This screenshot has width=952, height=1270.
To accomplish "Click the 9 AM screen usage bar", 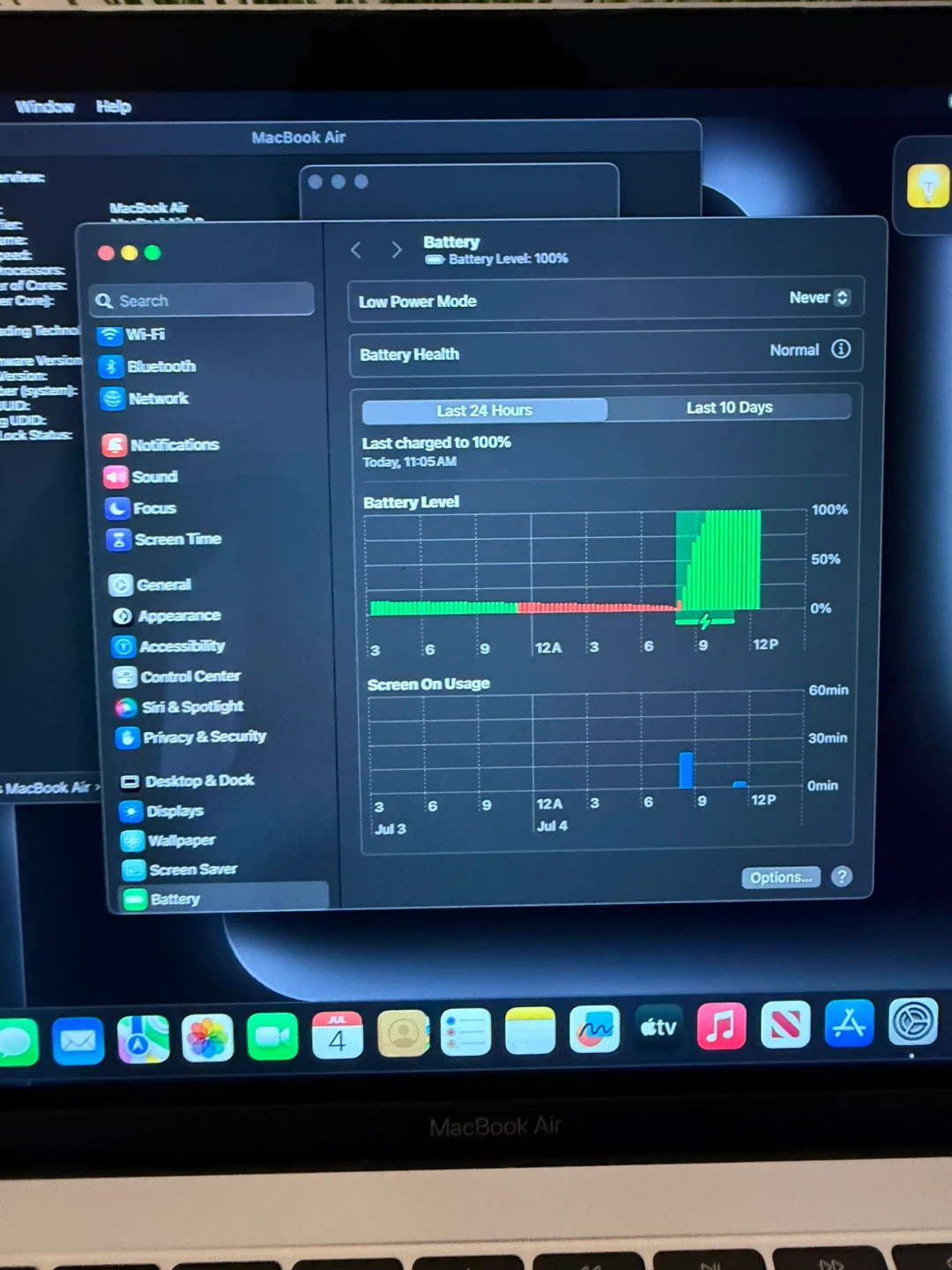I will coord(686,770).
